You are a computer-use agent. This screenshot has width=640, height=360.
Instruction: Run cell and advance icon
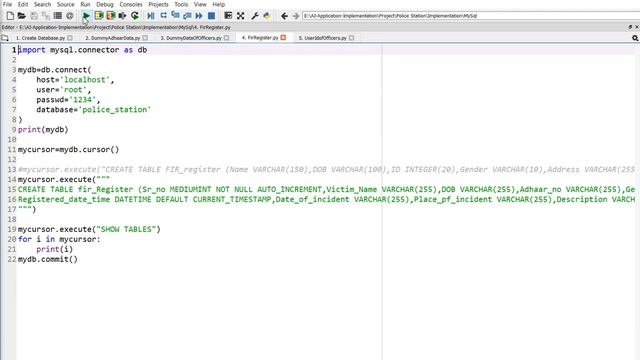(x=111, y=16)
